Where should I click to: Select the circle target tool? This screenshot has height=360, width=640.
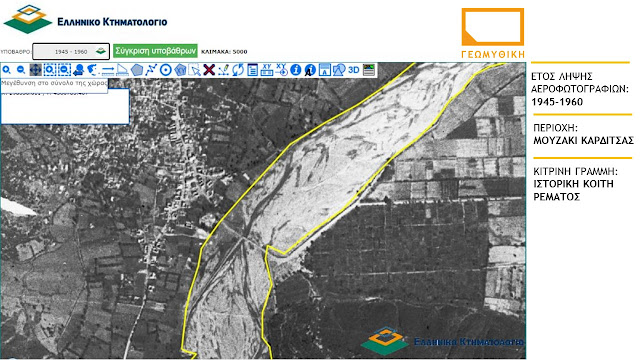[x=165, y=70]
